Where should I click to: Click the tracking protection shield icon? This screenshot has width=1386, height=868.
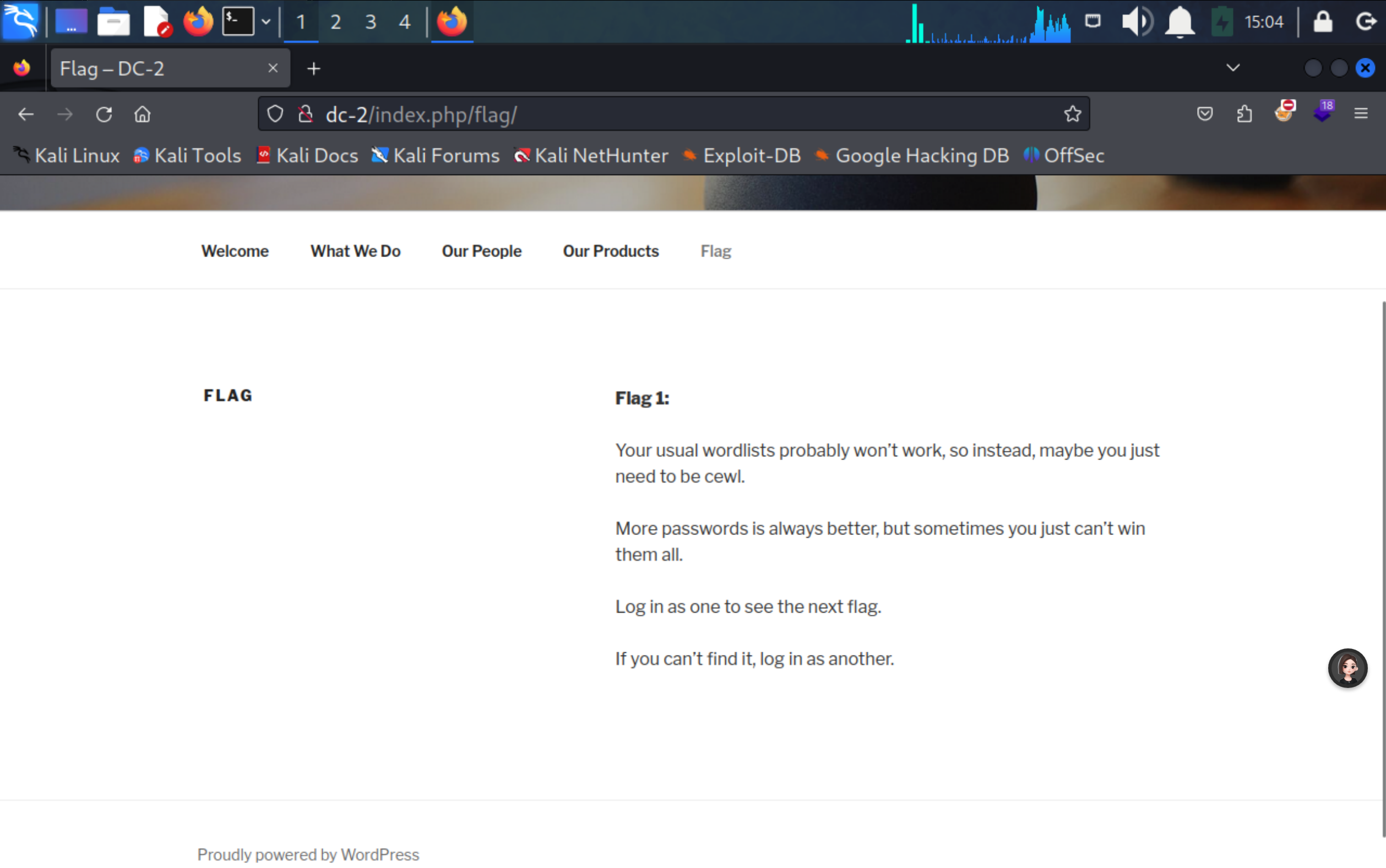tap(275, 114)
